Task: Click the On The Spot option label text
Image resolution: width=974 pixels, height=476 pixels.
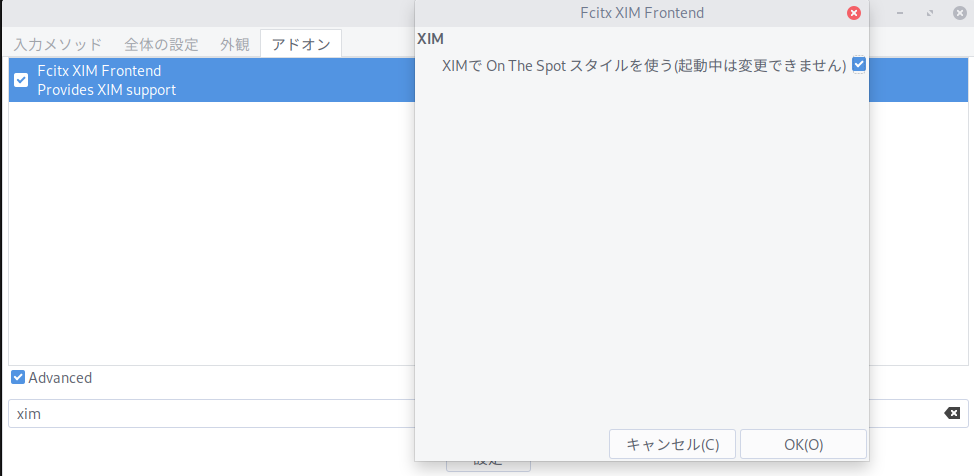Action: point(643,65)
